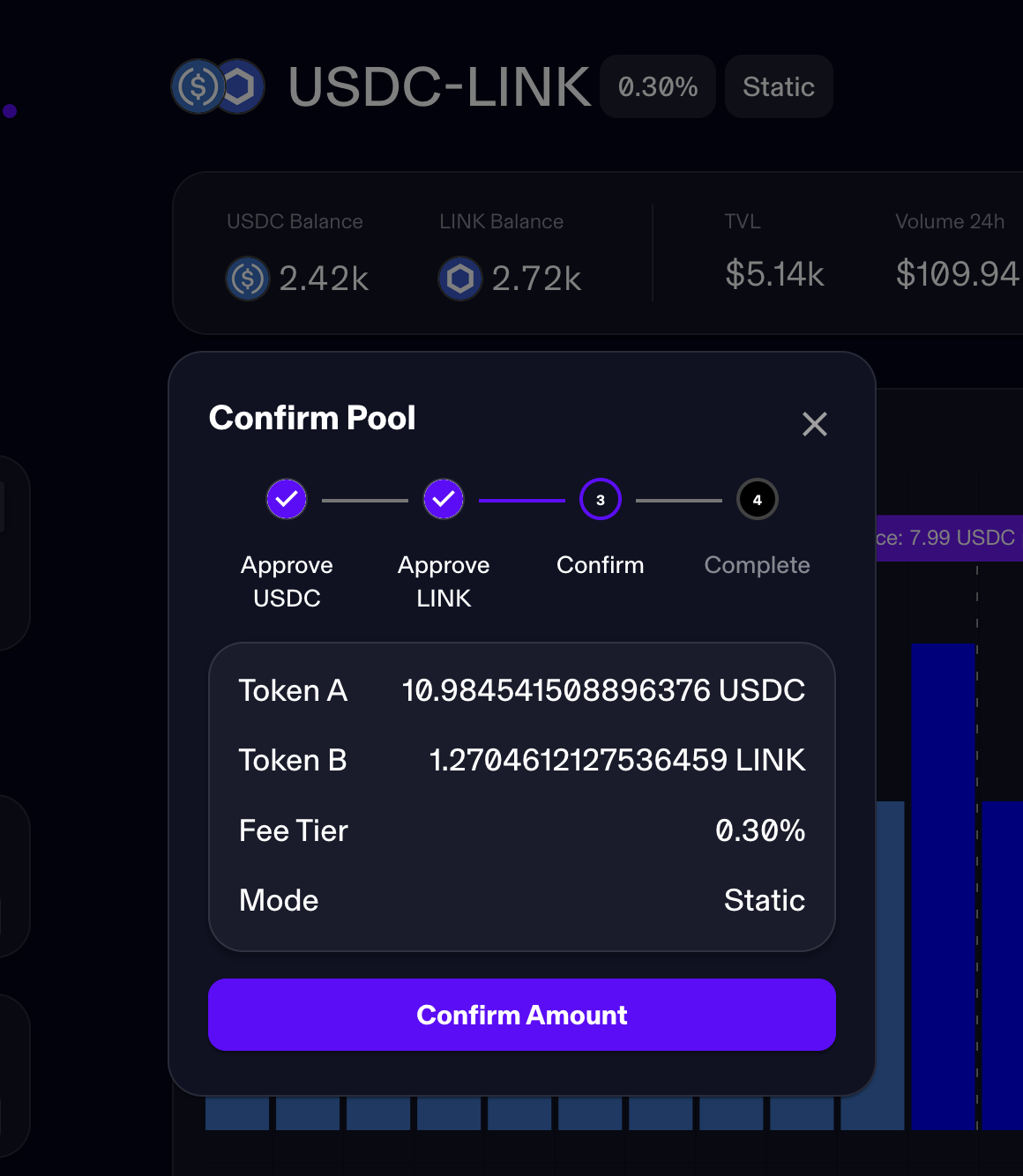Close the Confirm Pool dialog
Screen dimensions: 1023x1176
tap(814, 424)
